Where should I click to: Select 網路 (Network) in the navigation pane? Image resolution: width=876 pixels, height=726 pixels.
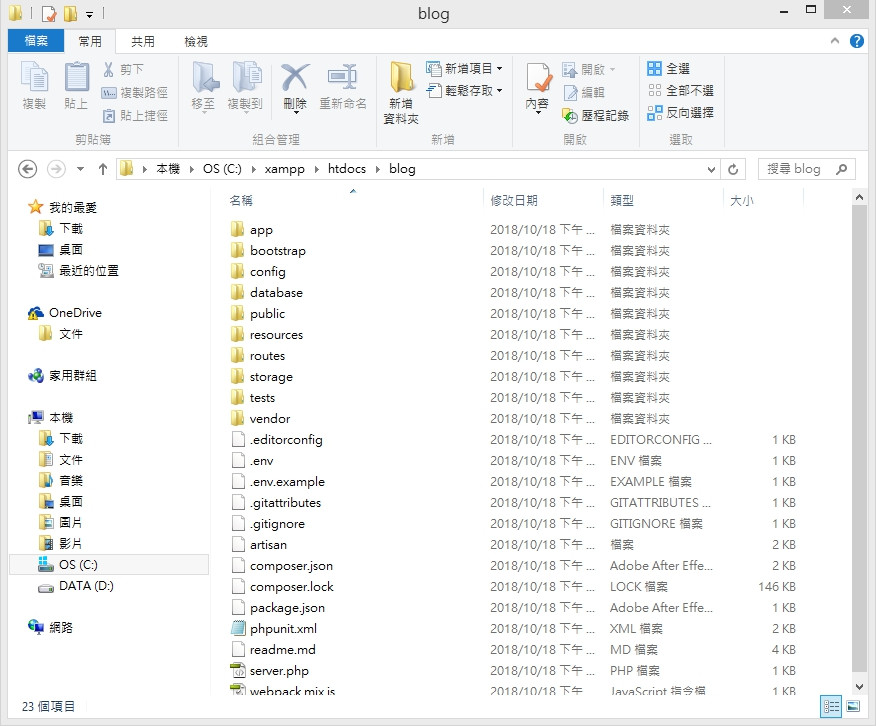pyautogui.click(x=61, y=628)
